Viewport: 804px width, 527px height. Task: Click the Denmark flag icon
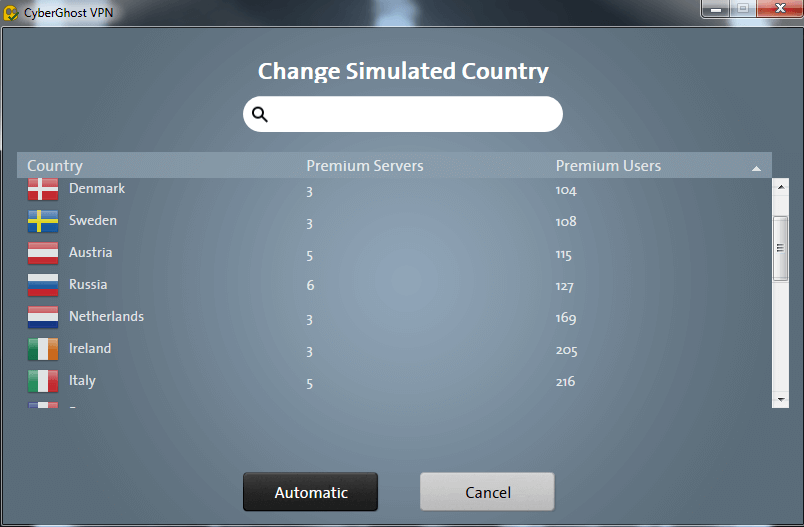42,189
